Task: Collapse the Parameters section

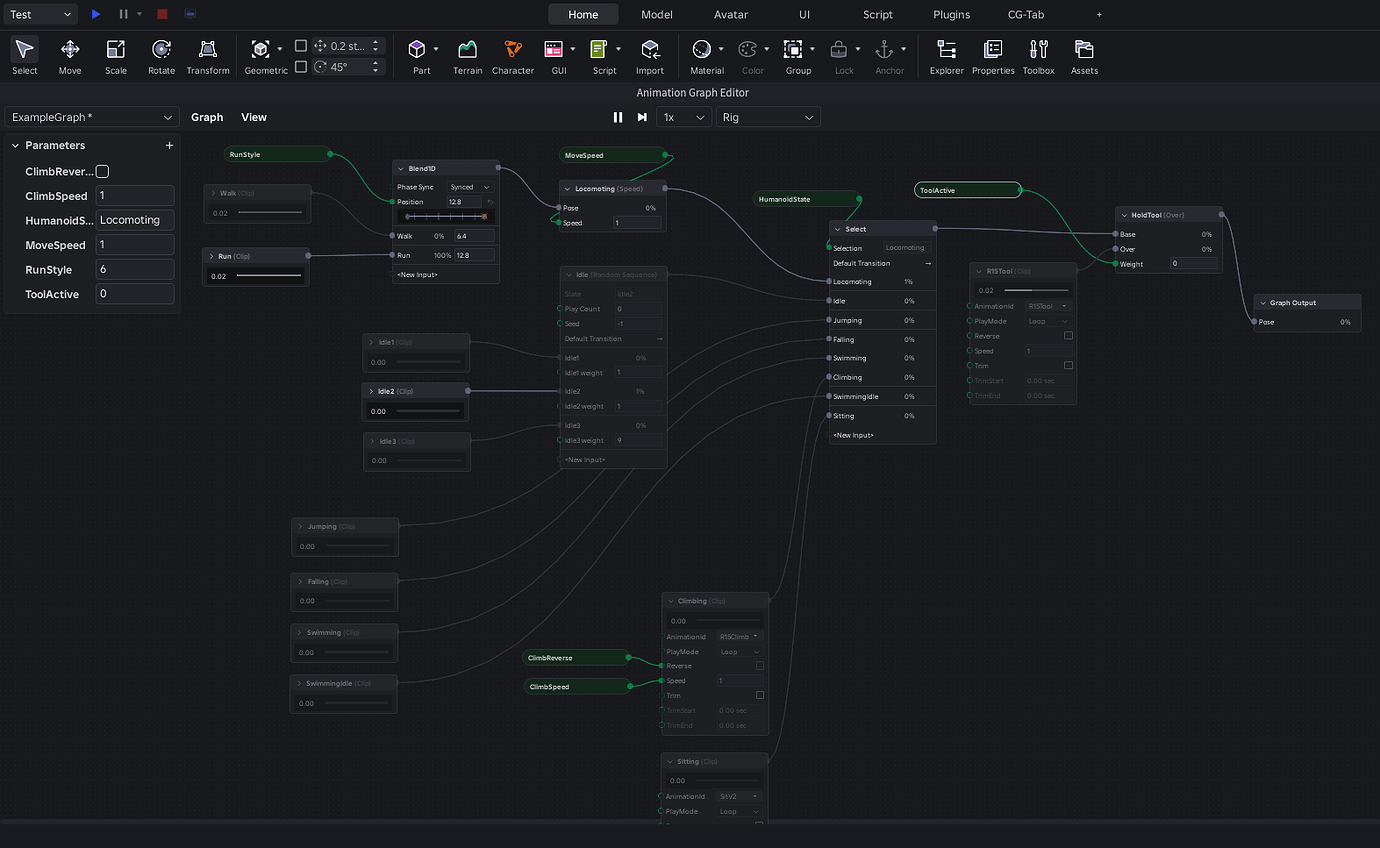Action: point(15,145)
